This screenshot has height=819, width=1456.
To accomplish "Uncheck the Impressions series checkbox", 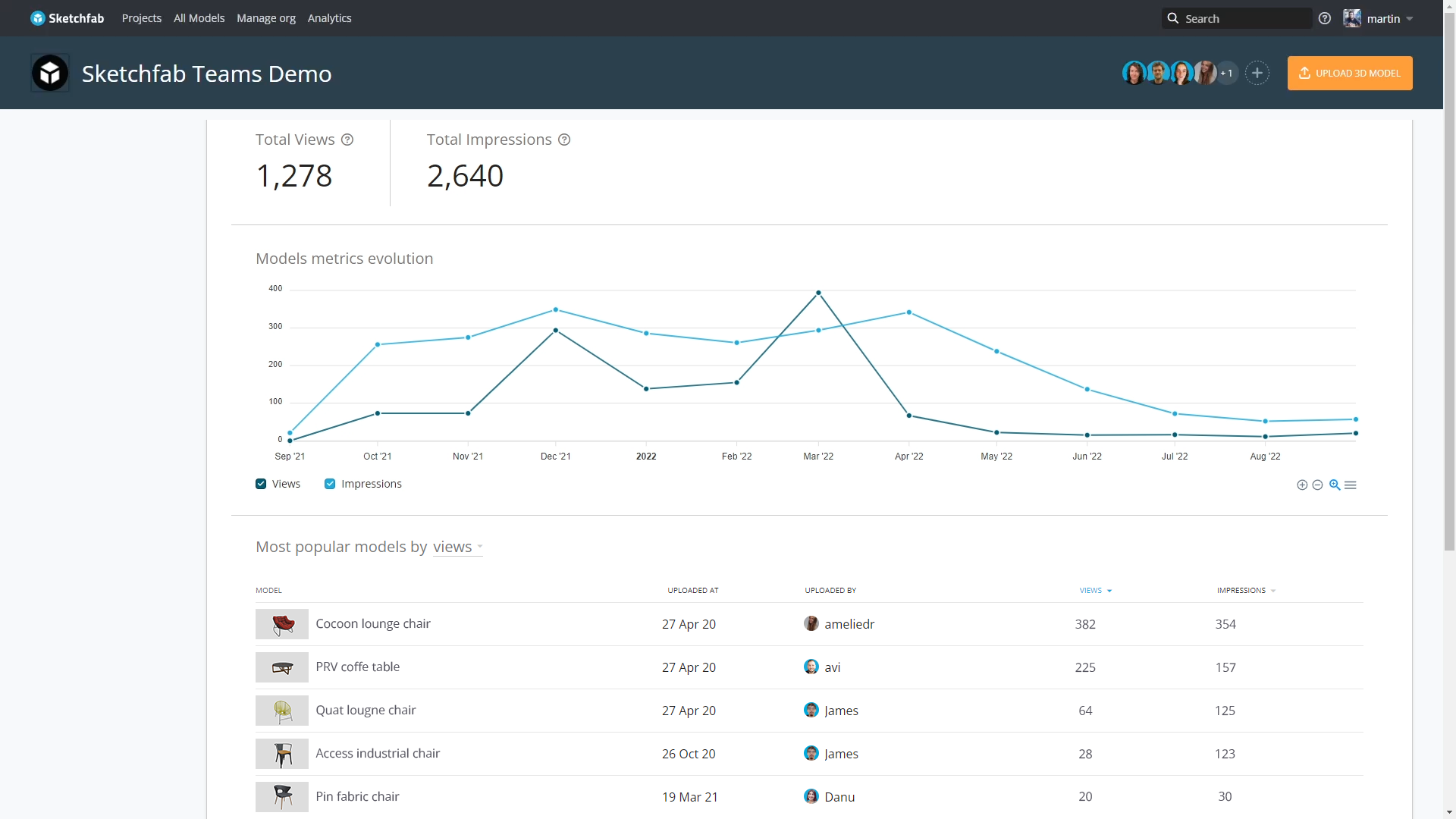I will (x=330, y=484).
